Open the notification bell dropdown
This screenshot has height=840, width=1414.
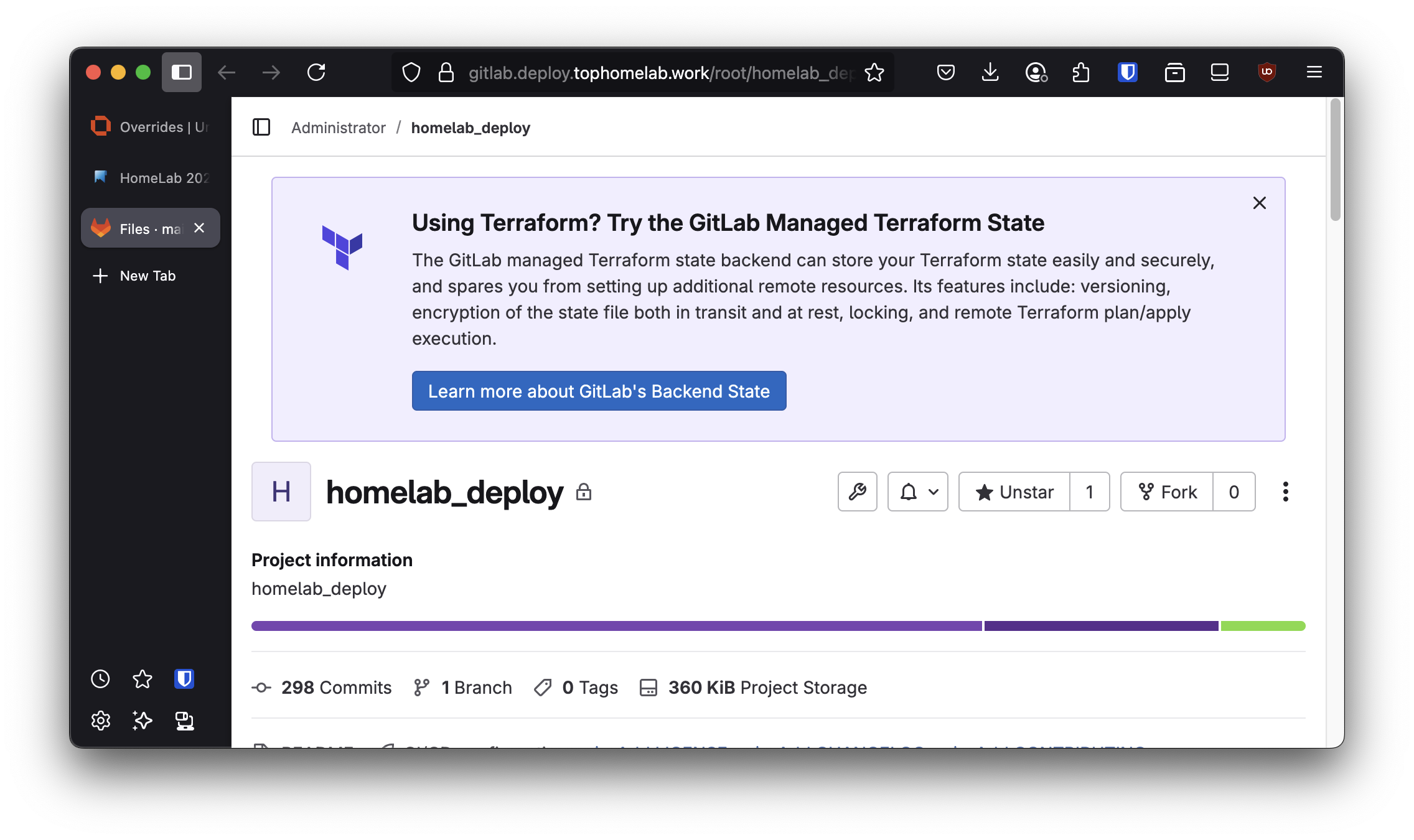(x=917, y=492)
